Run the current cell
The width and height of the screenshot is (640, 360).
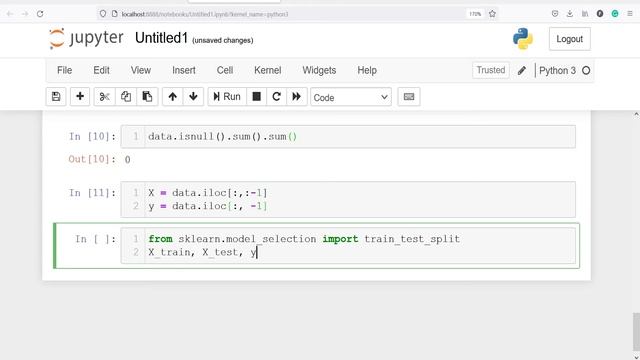point(227,97)
